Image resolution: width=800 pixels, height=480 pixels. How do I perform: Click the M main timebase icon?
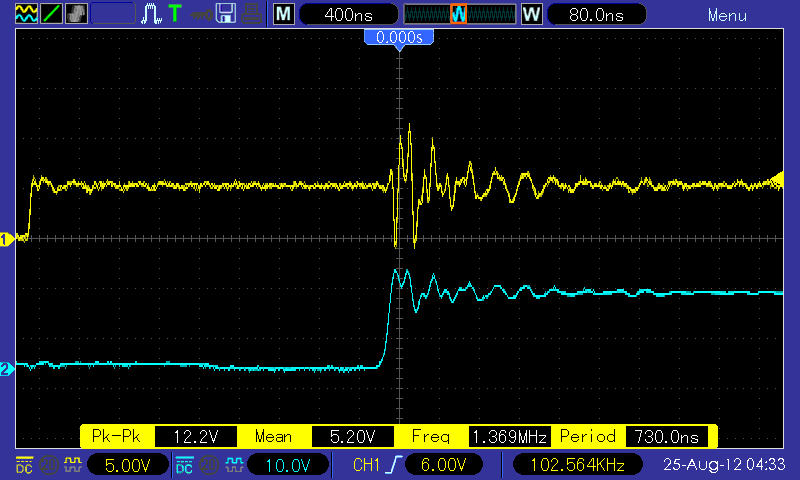284,14
